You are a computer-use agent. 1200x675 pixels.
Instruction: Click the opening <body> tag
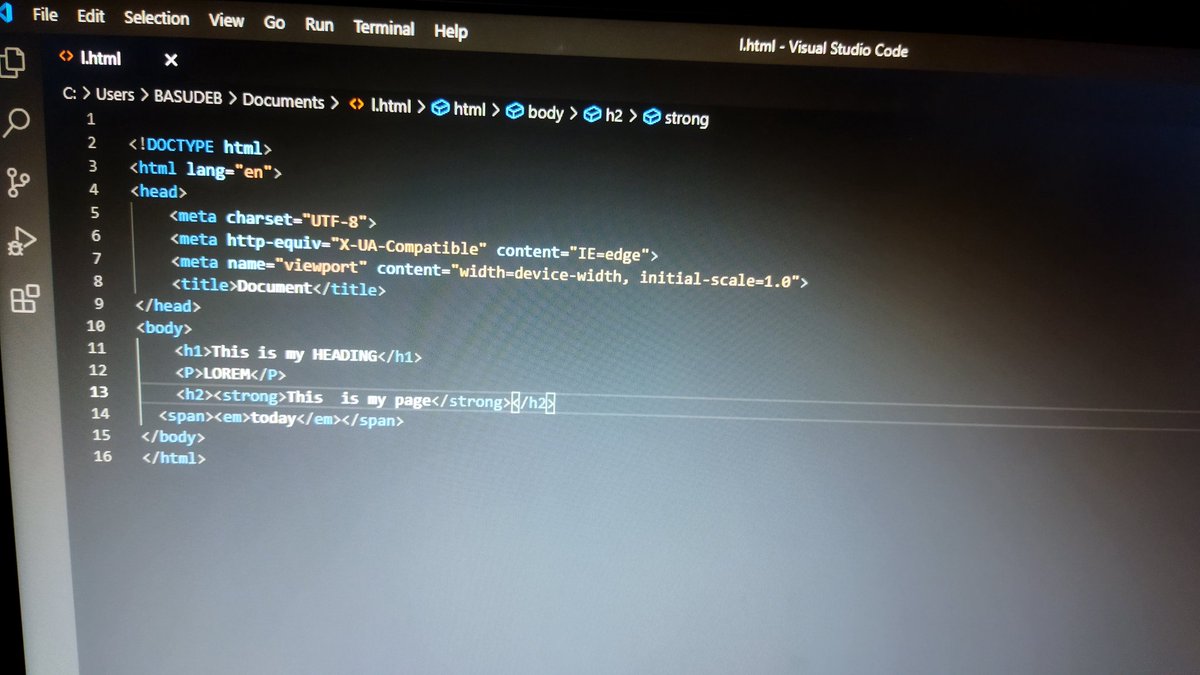coord(164,327)
